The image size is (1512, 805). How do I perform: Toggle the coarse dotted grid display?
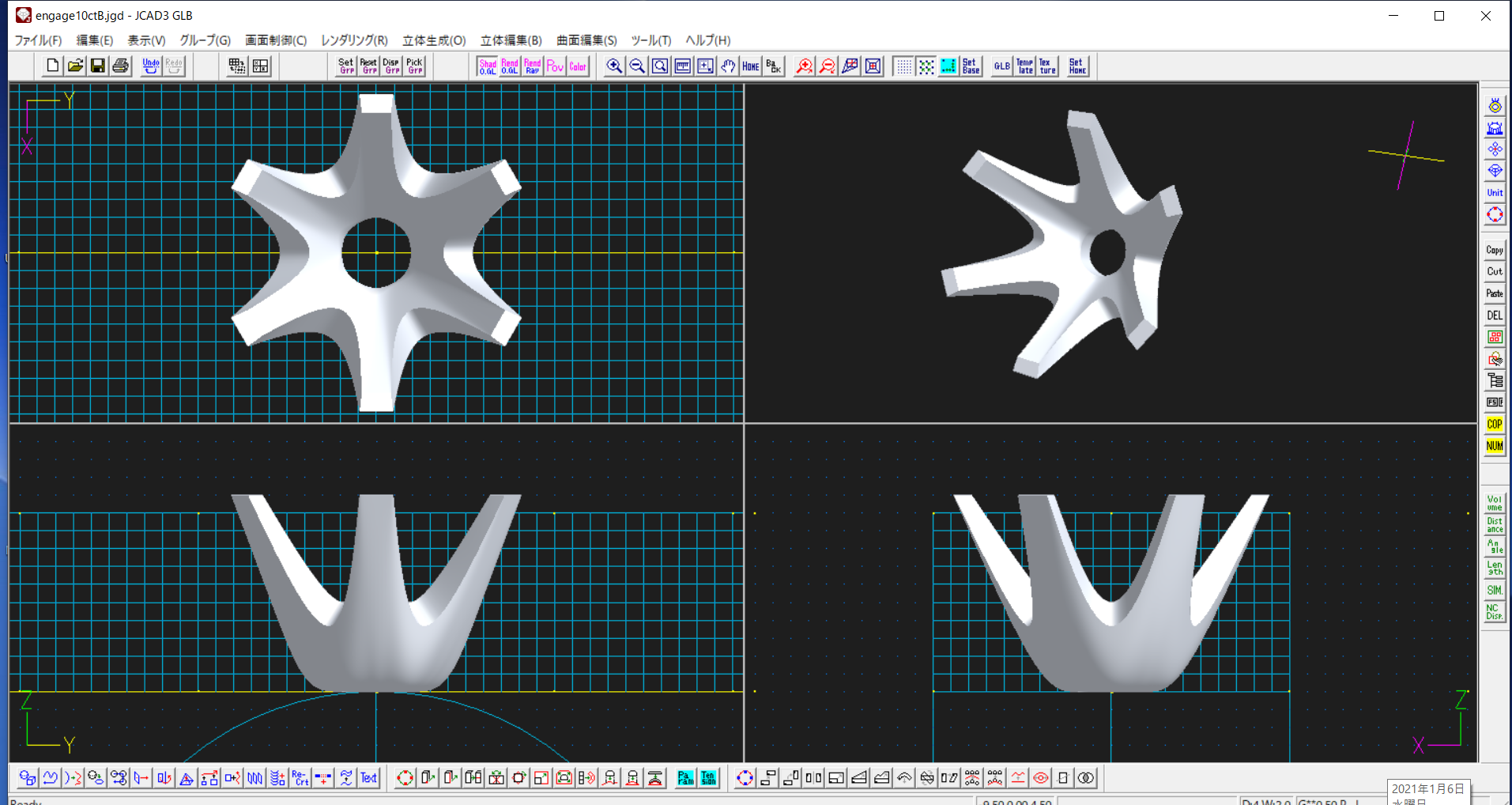[926, 66]
